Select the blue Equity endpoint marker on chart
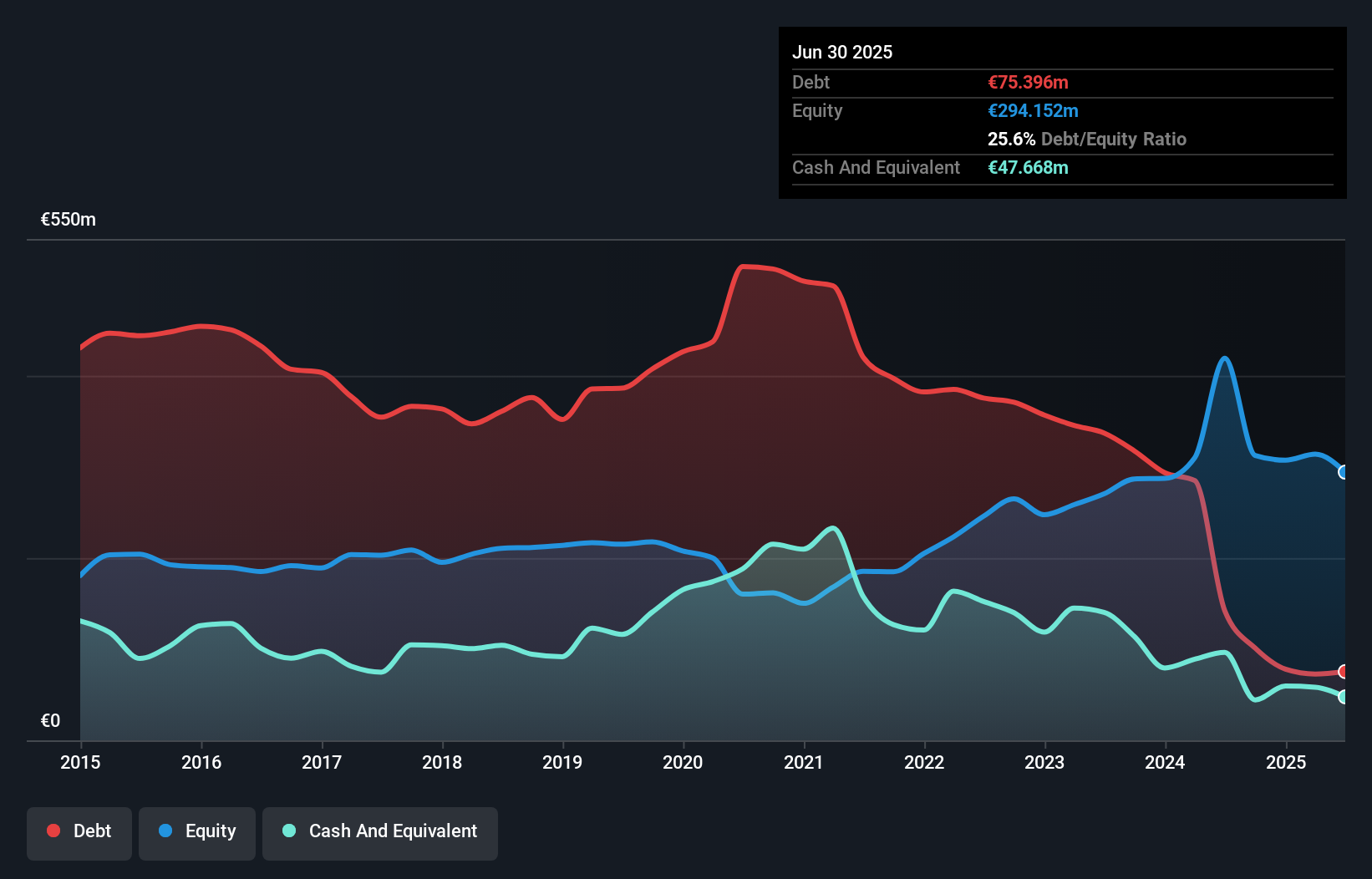This screenshot has height=879, width=1372. [x=1343, y=473]
